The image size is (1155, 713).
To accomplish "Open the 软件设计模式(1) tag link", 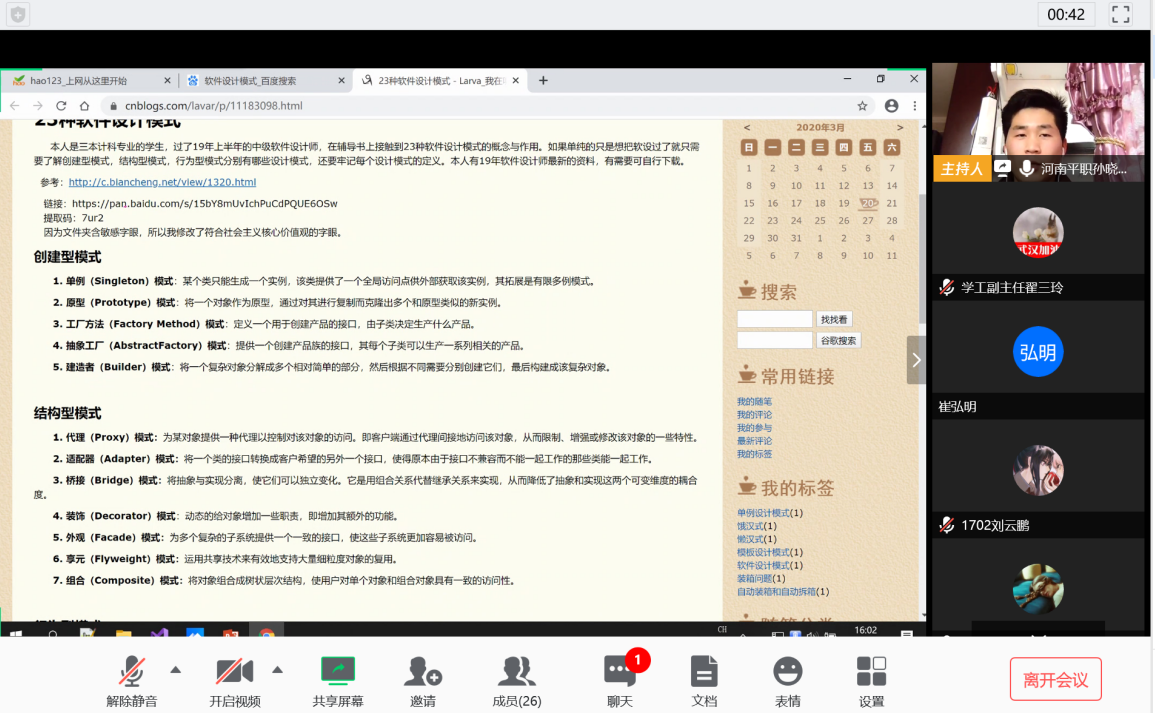I will click(x=770, y=566).
